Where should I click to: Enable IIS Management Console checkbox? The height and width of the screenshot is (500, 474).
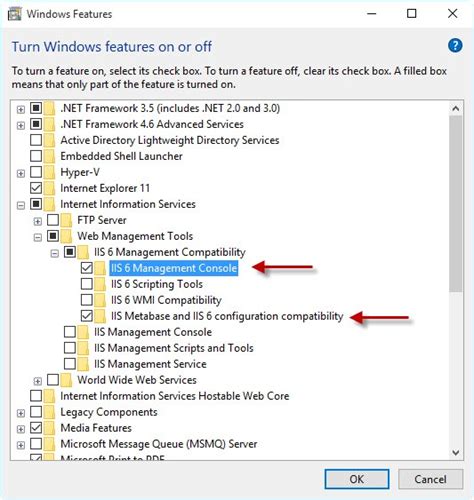[70, 332]
